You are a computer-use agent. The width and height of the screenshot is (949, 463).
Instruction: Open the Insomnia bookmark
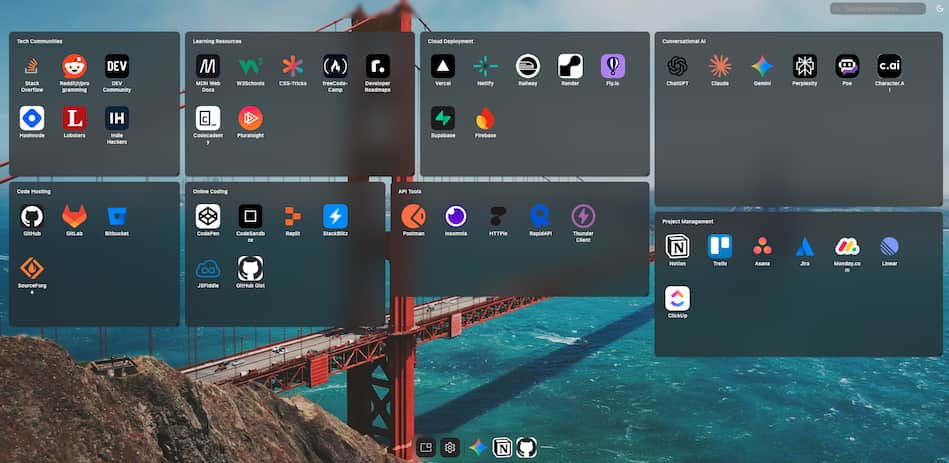(456, 217)
